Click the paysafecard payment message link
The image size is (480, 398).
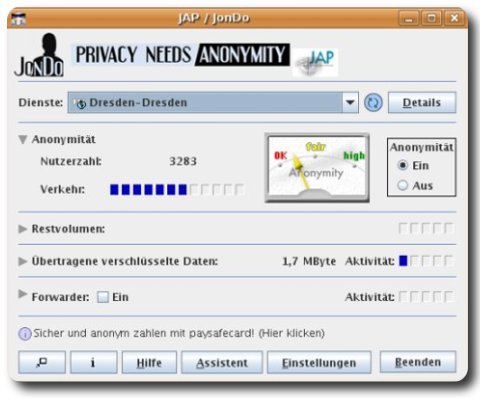179,333
